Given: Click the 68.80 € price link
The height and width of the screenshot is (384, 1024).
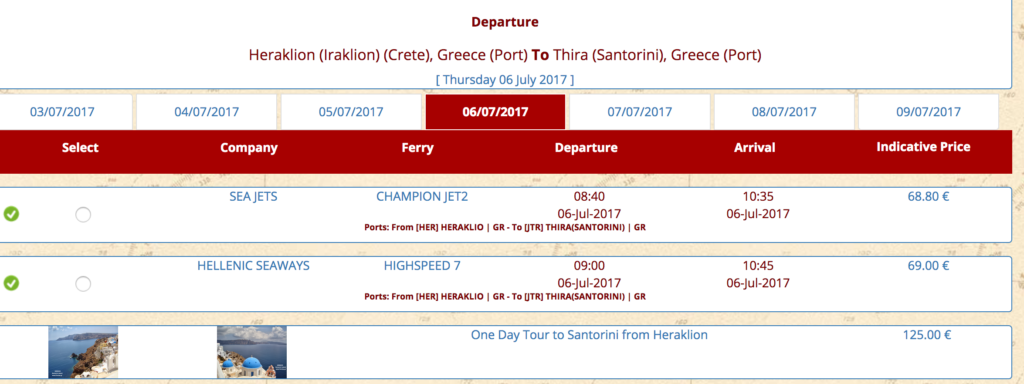Looking at the screenshot, I should 928,197.
